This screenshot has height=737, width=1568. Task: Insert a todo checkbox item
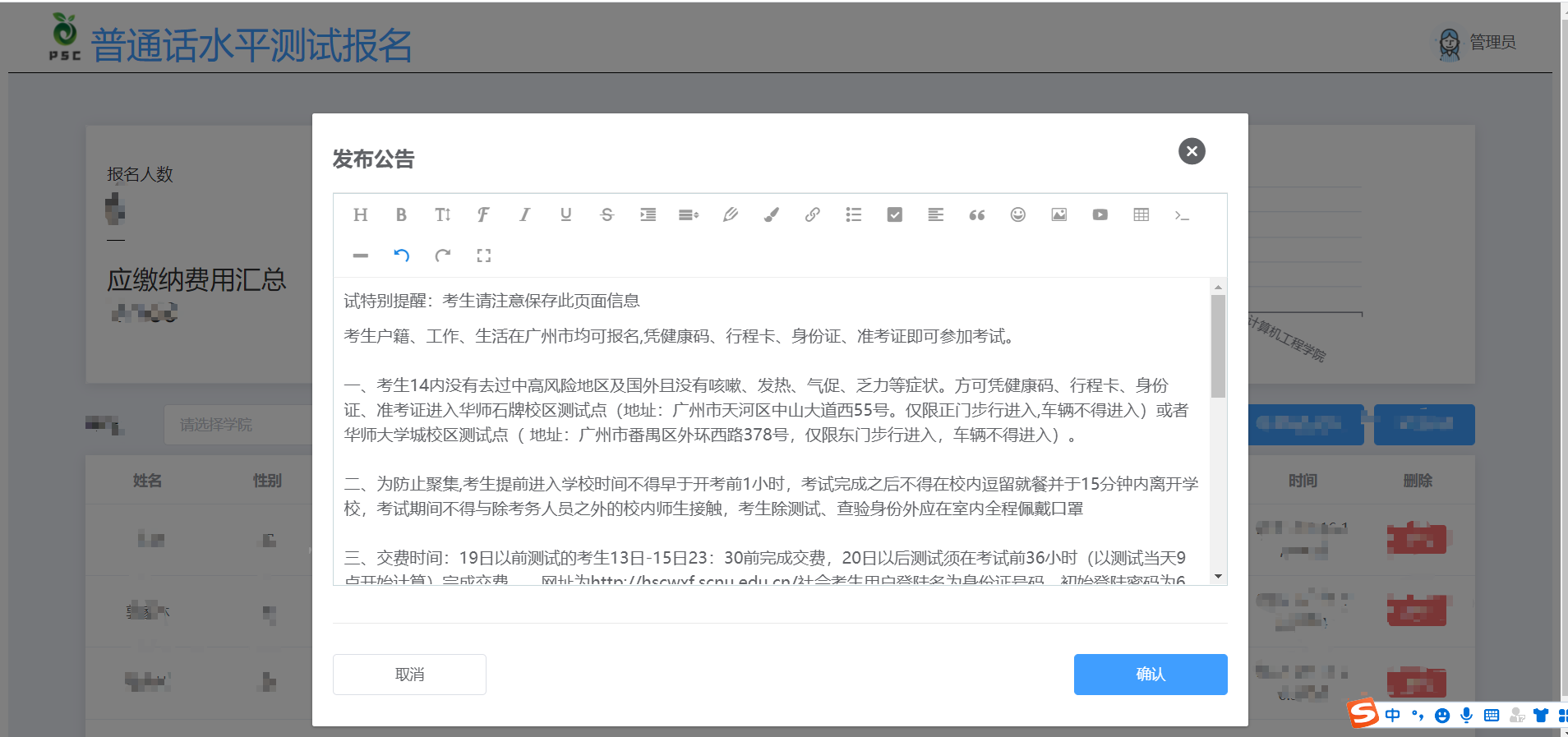894,214
